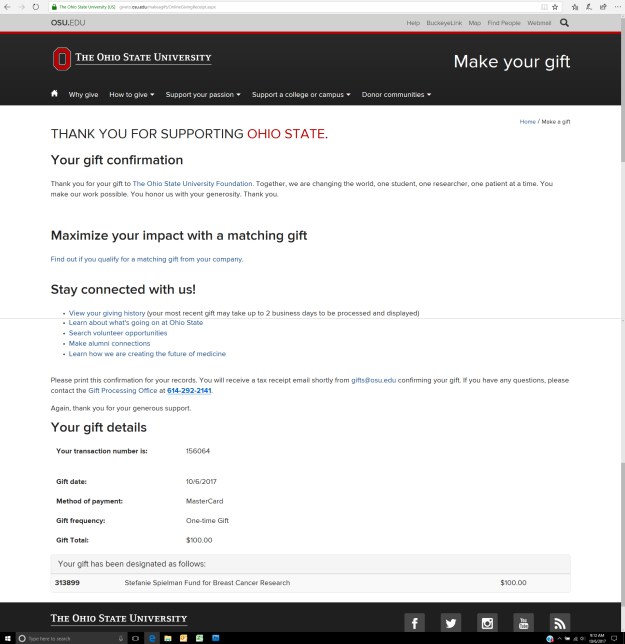
Task: Open Ohio State's Facebook page icon
Action: 414,623
